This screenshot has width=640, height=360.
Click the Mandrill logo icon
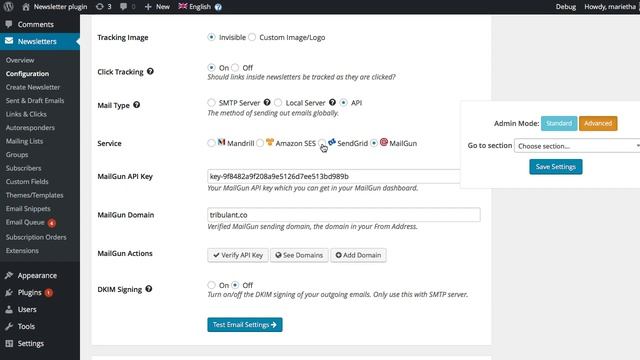[x=221, y=142]
